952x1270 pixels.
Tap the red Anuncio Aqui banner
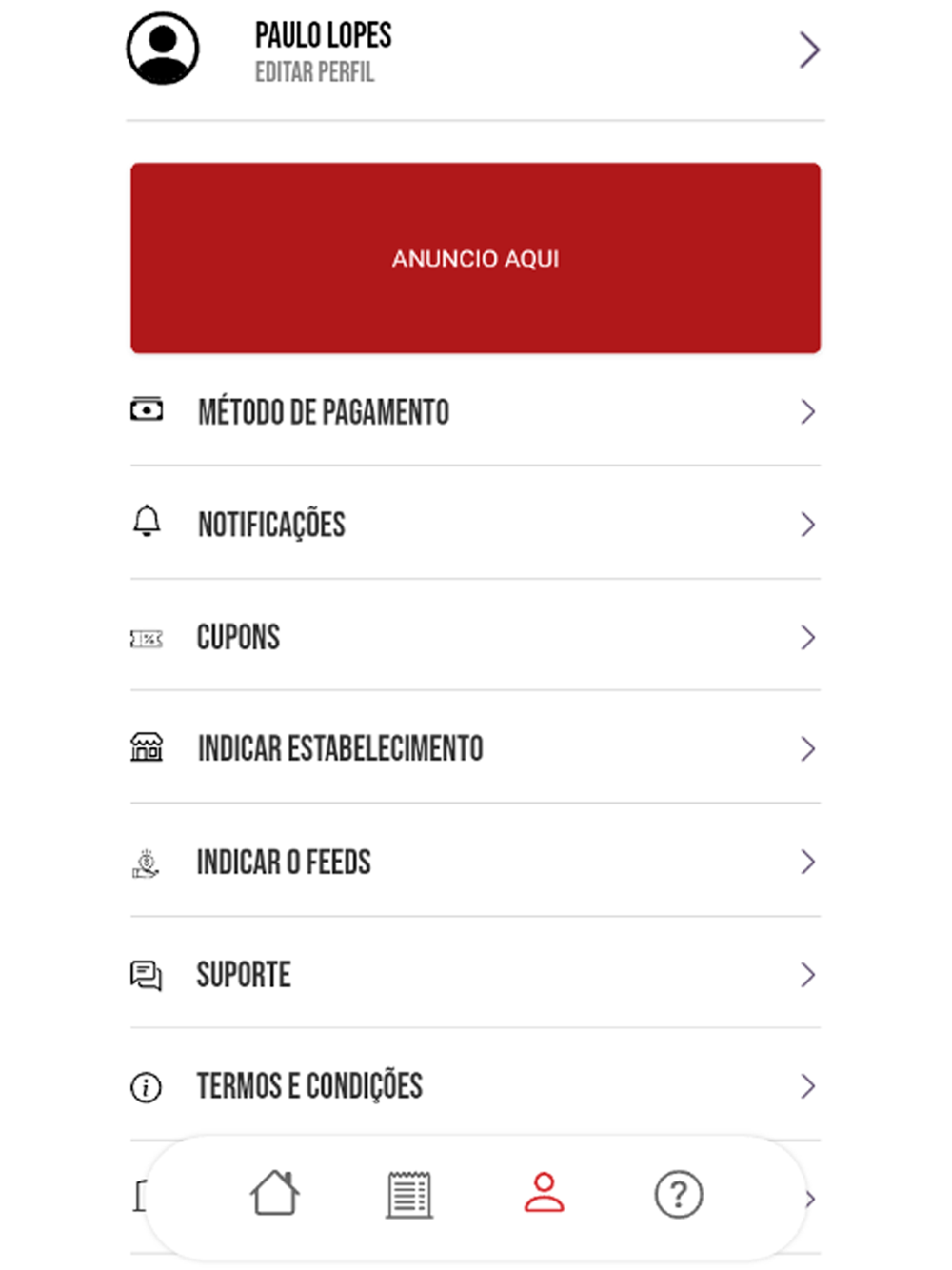pyautogui.click(x=475, y=258)
